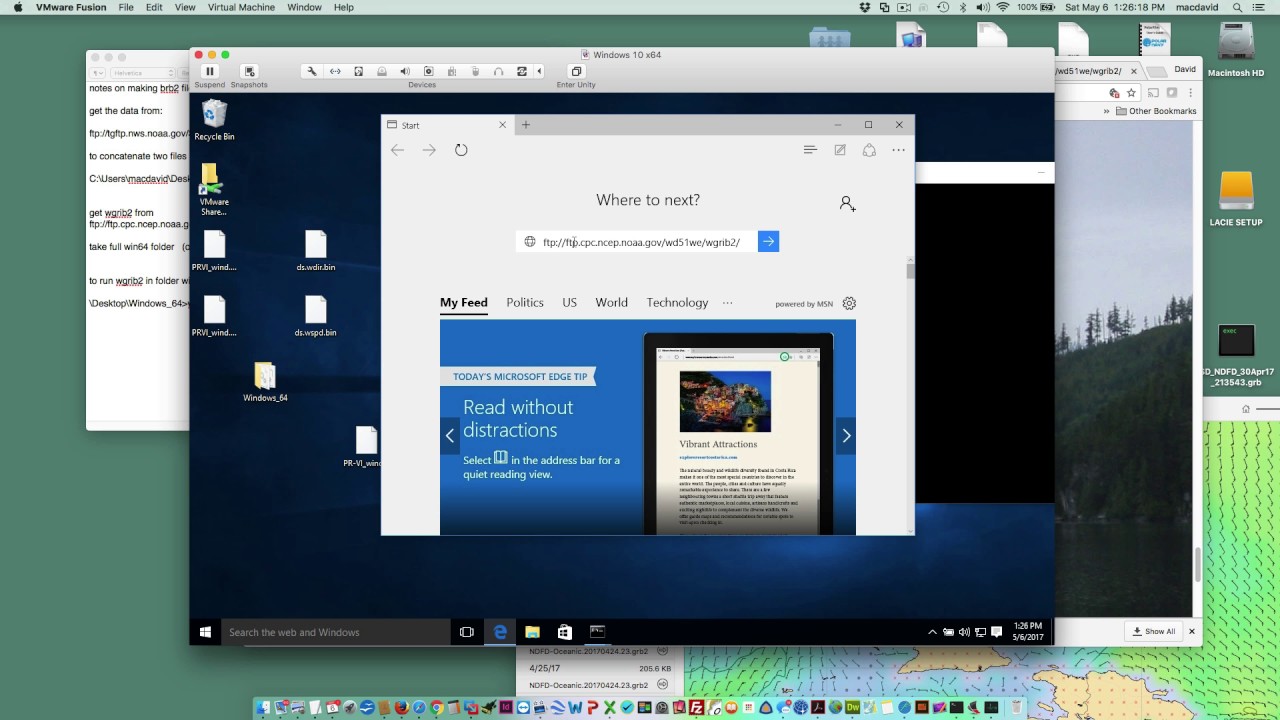
Task: Click the network adapter device icon
Action: coord(335,71)
